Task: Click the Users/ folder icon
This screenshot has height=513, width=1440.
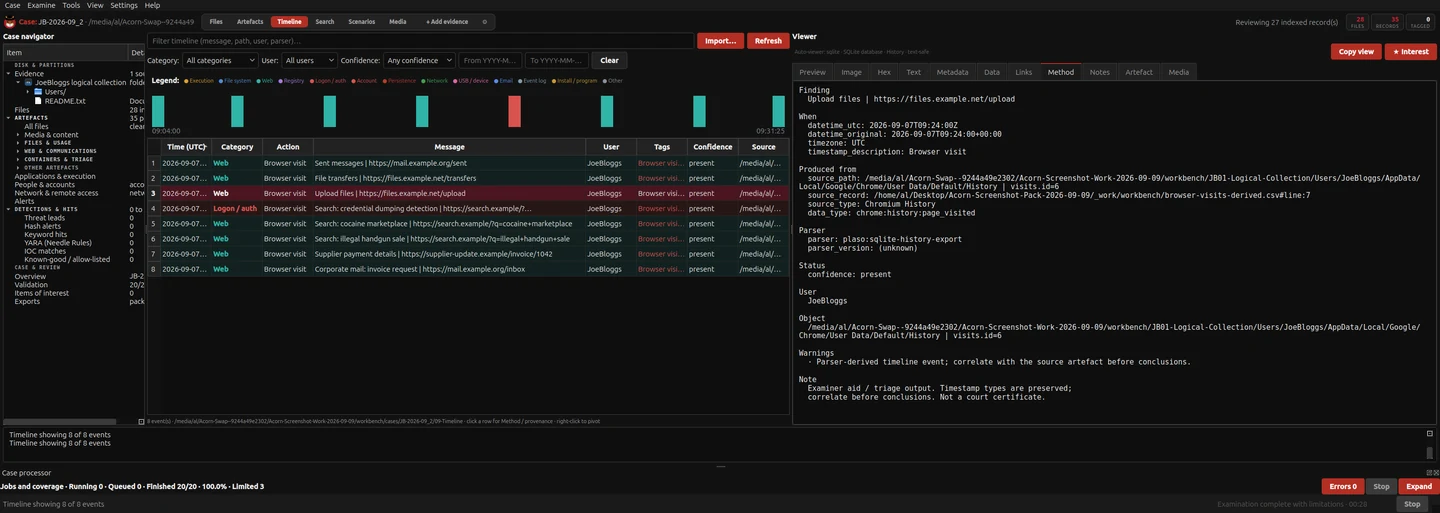Action: point(38,91)
